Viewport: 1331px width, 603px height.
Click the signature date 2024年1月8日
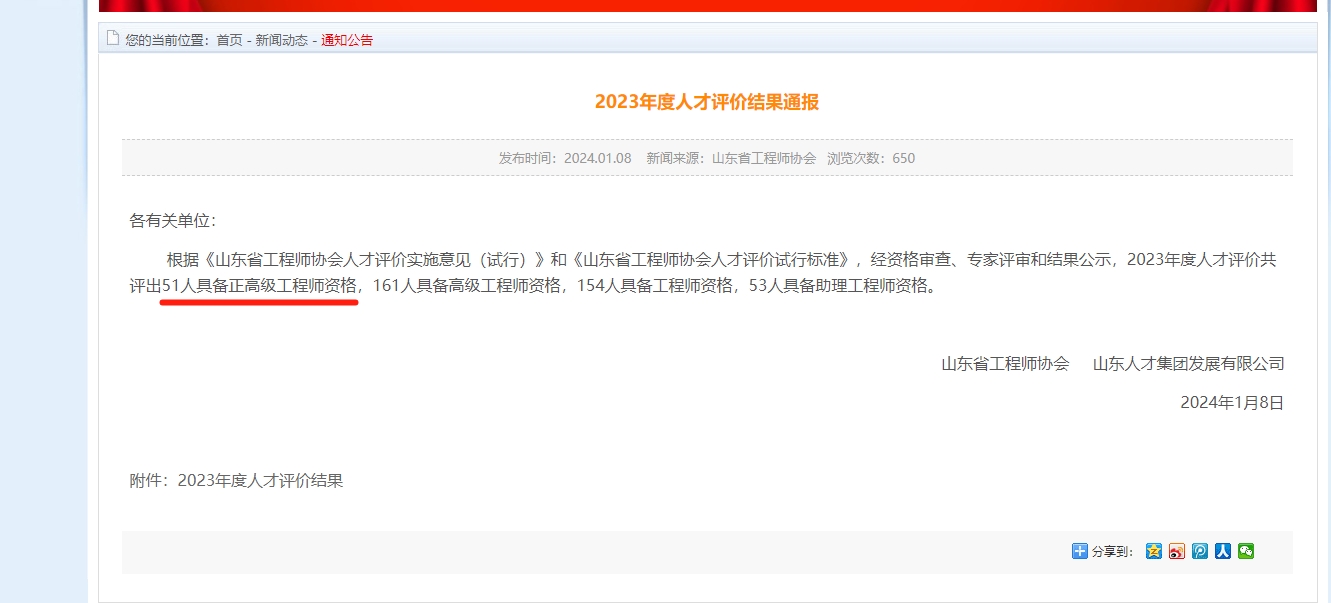click(1231, 402)
